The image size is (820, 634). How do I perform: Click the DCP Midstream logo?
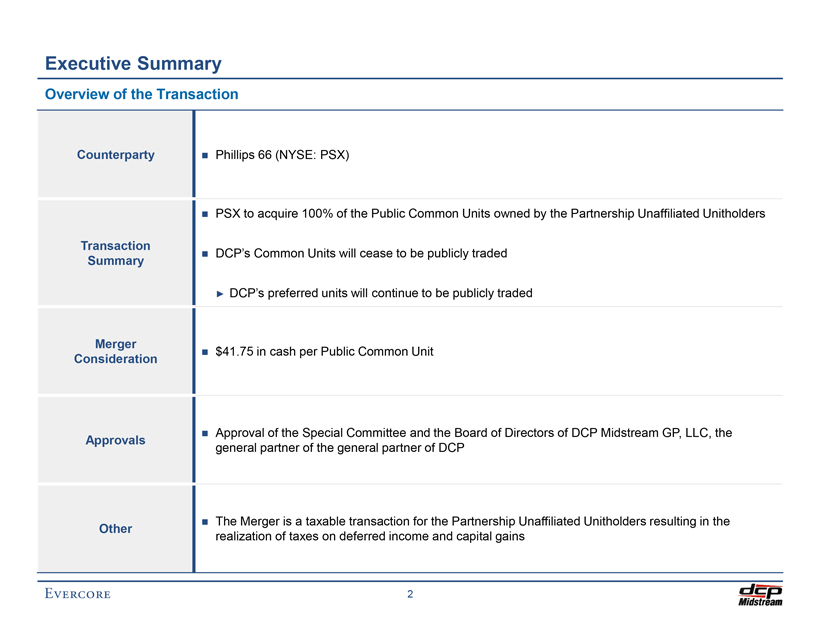pyautogui.click(x=759, y=594)
